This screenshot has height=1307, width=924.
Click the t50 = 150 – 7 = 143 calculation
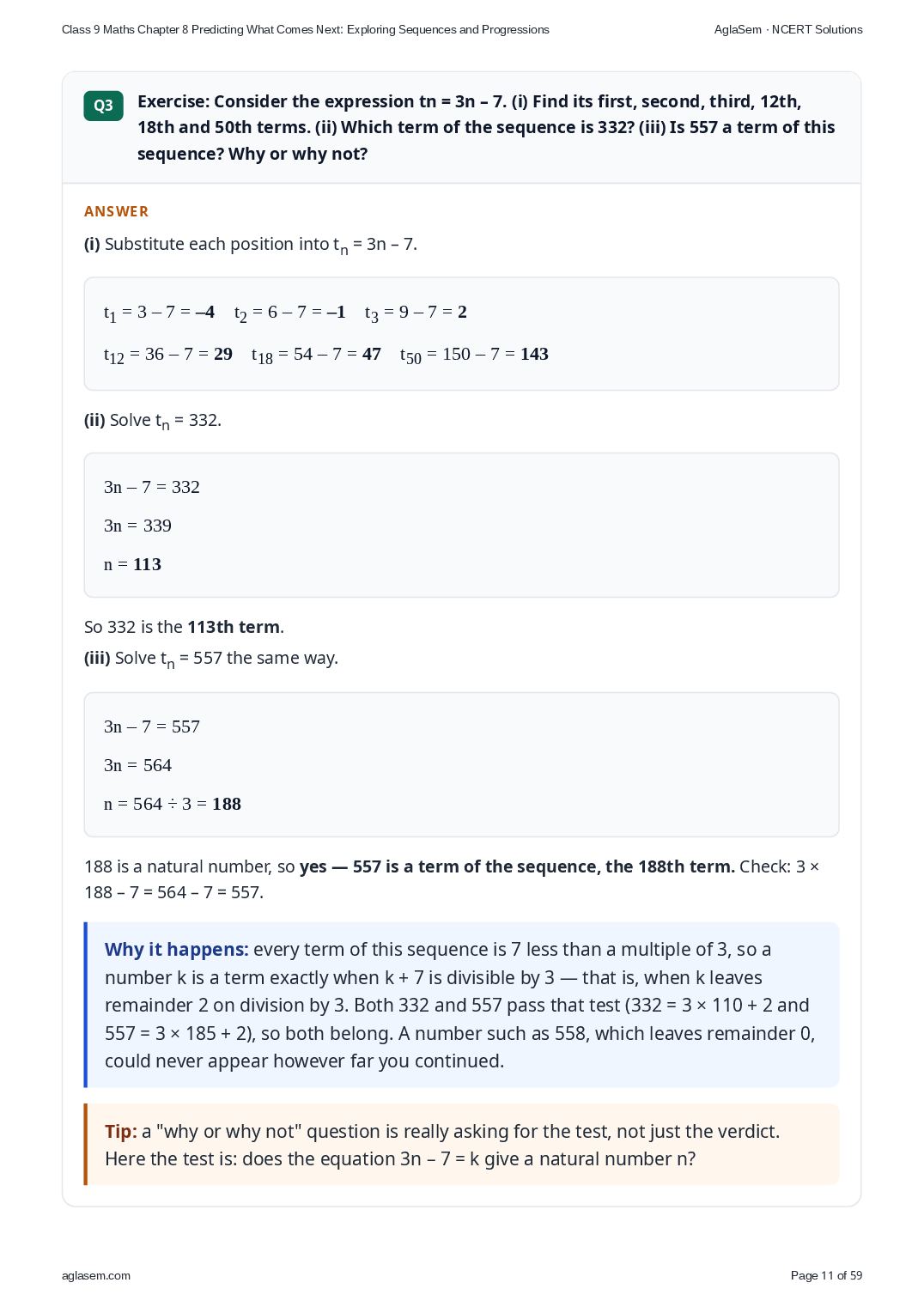pyautogui.click(x=474, y=355)
